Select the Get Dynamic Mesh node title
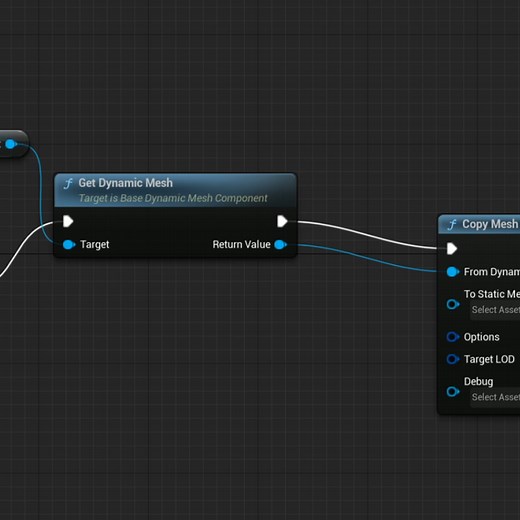Screen dimensions: 520x520 (x=126, y=183)
